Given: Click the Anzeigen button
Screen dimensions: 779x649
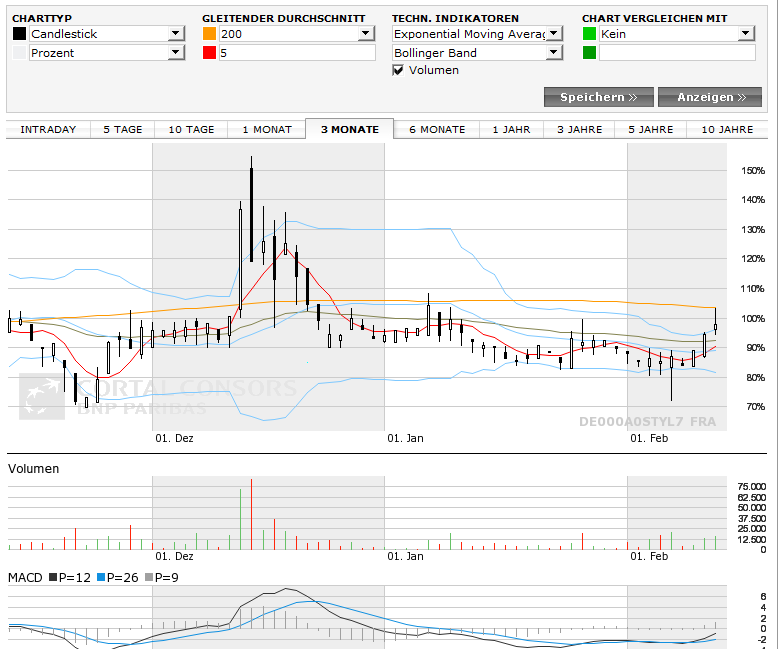Looking at the screenshot, I should tap(710, 97).
